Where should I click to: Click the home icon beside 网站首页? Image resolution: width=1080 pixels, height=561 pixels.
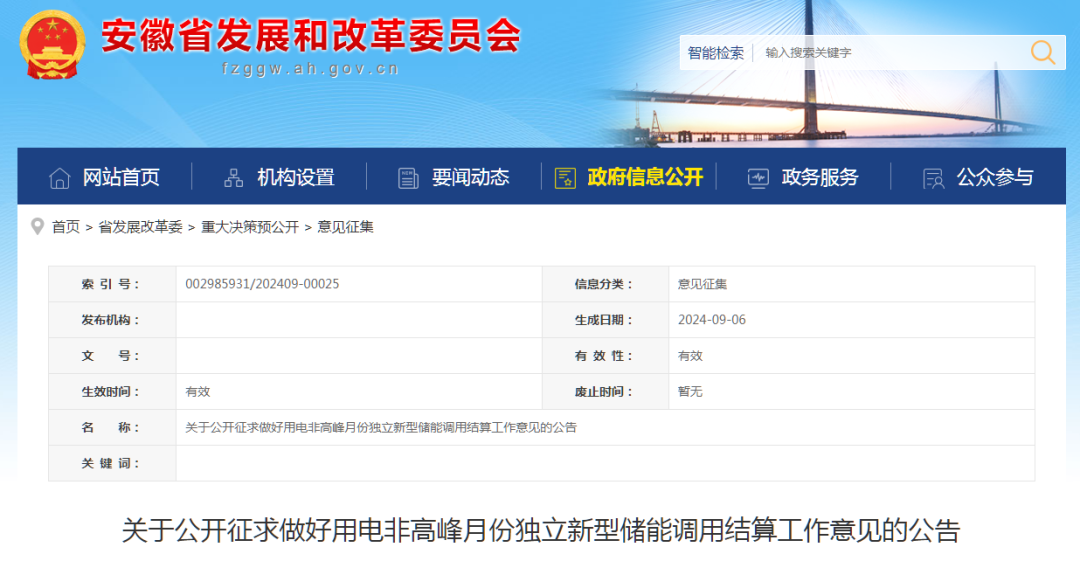(x=60, y=178)
